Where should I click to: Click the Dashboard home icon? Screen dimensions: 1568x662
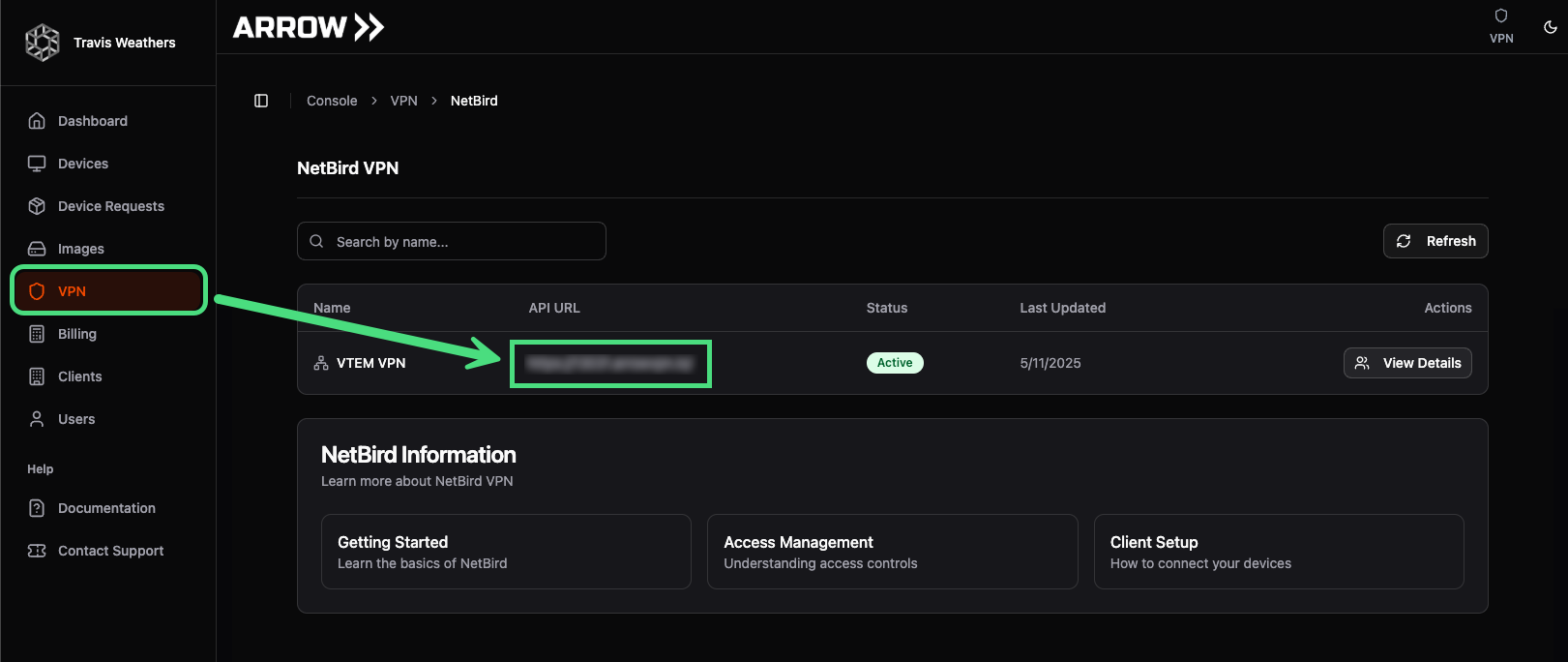click(37, 121)
